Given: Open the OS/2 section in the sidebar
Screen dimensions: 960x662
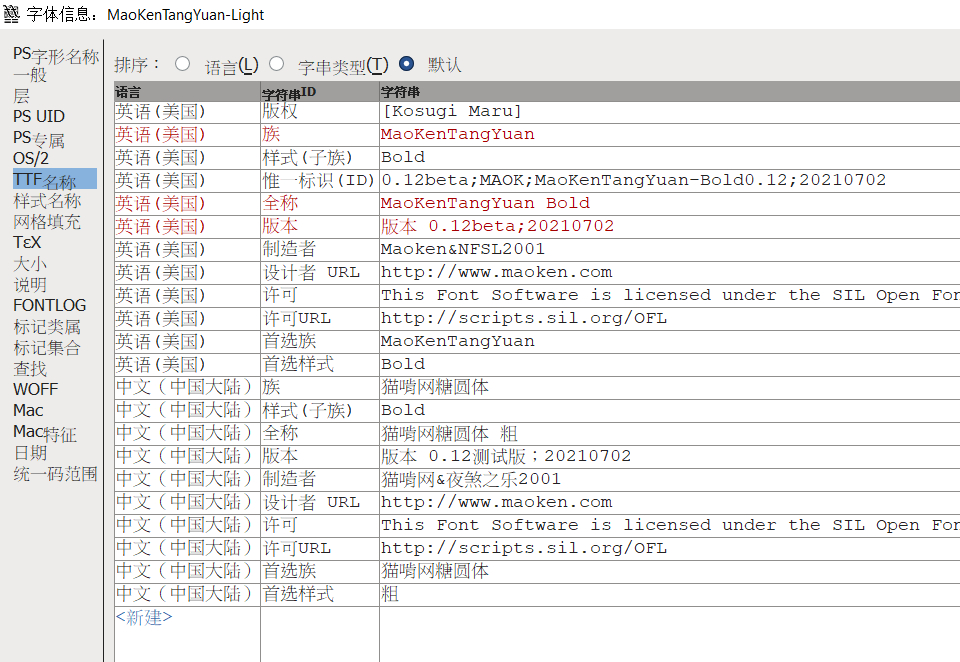Looking at the screenshot, I should 31,158.
